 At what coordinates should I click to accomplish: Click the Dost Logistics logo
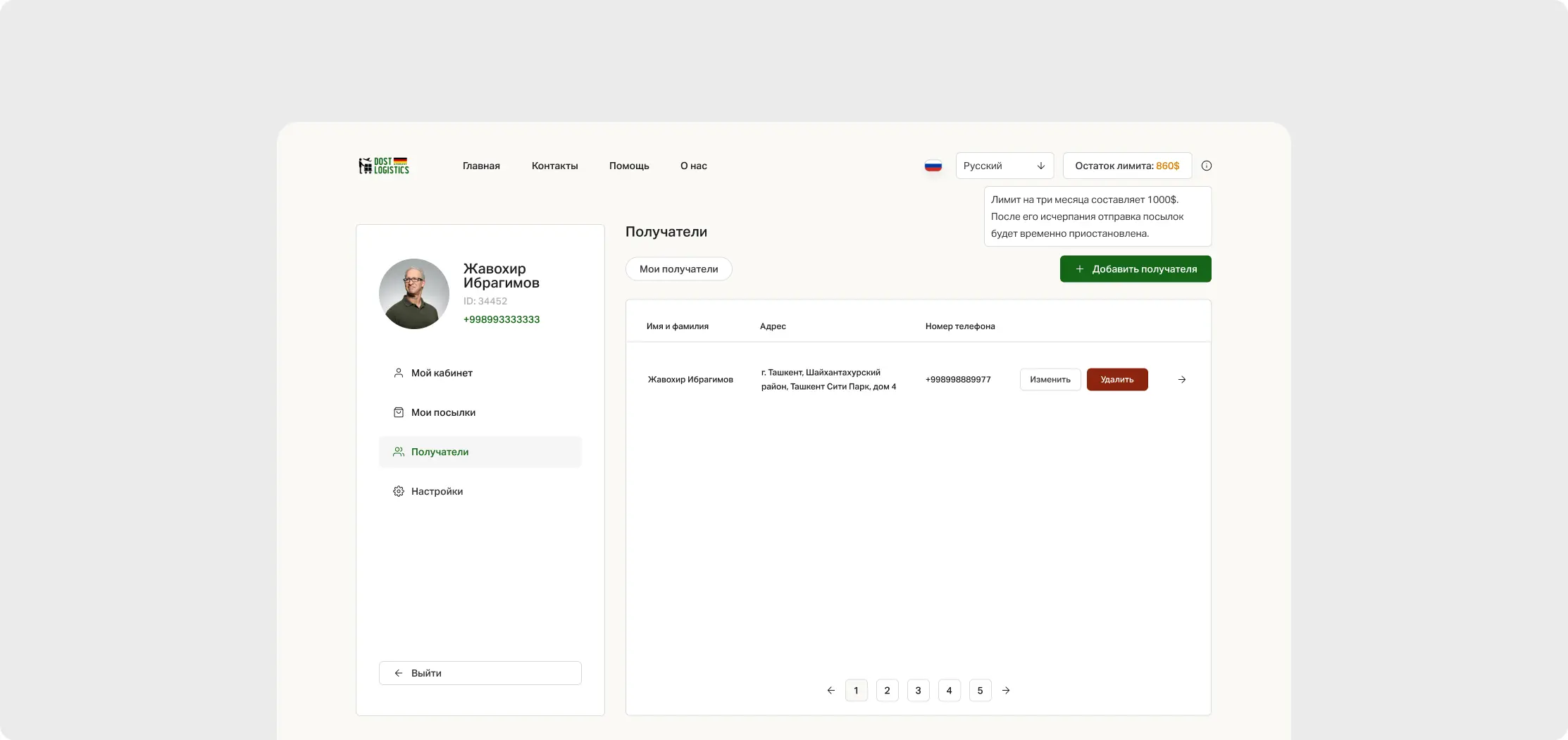tap(384, 166)
